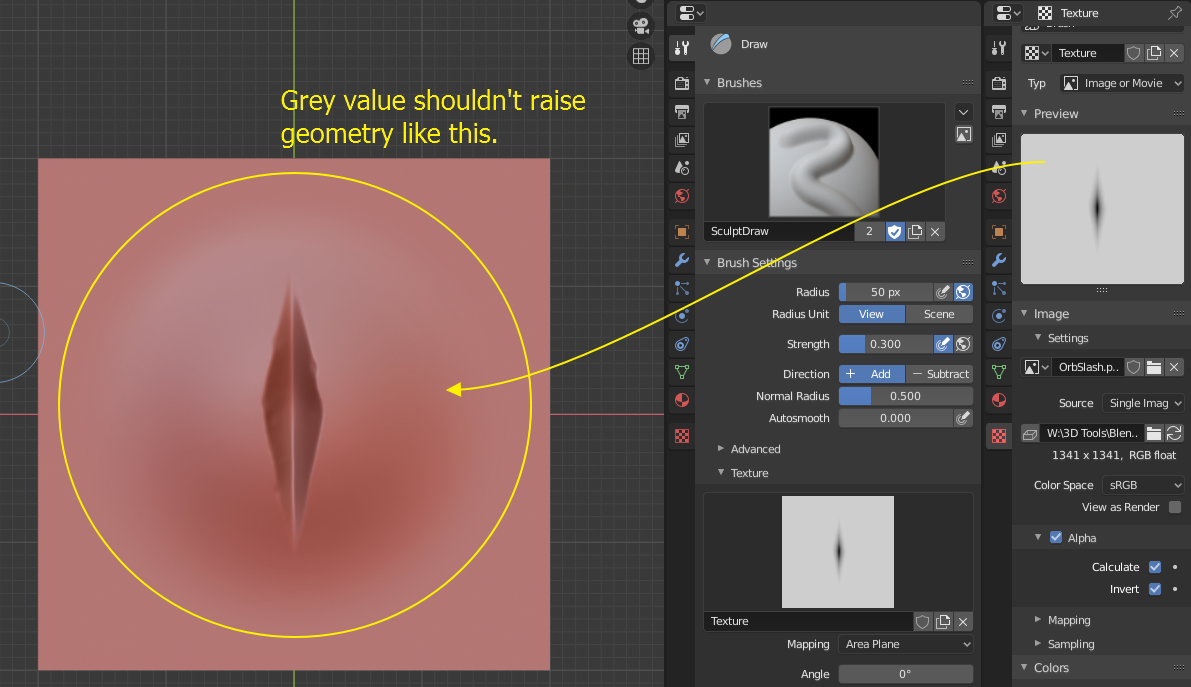Viewport: 1191px width, 687px height.
Task: Reload image from file path
Action: click(x=1174, y=433)
